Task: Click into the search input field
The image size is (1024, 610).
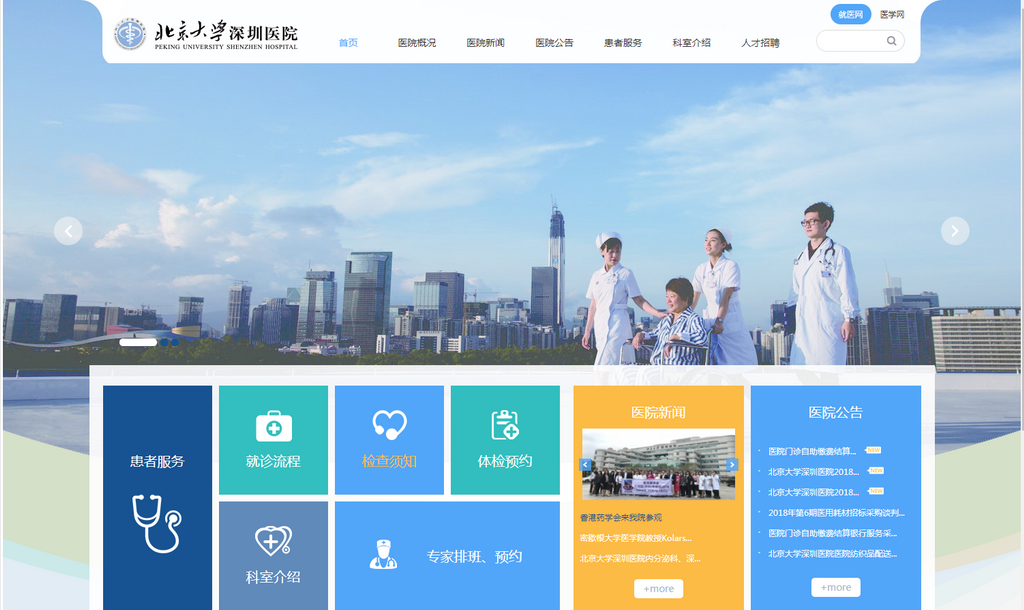Action: coord(850,41)
